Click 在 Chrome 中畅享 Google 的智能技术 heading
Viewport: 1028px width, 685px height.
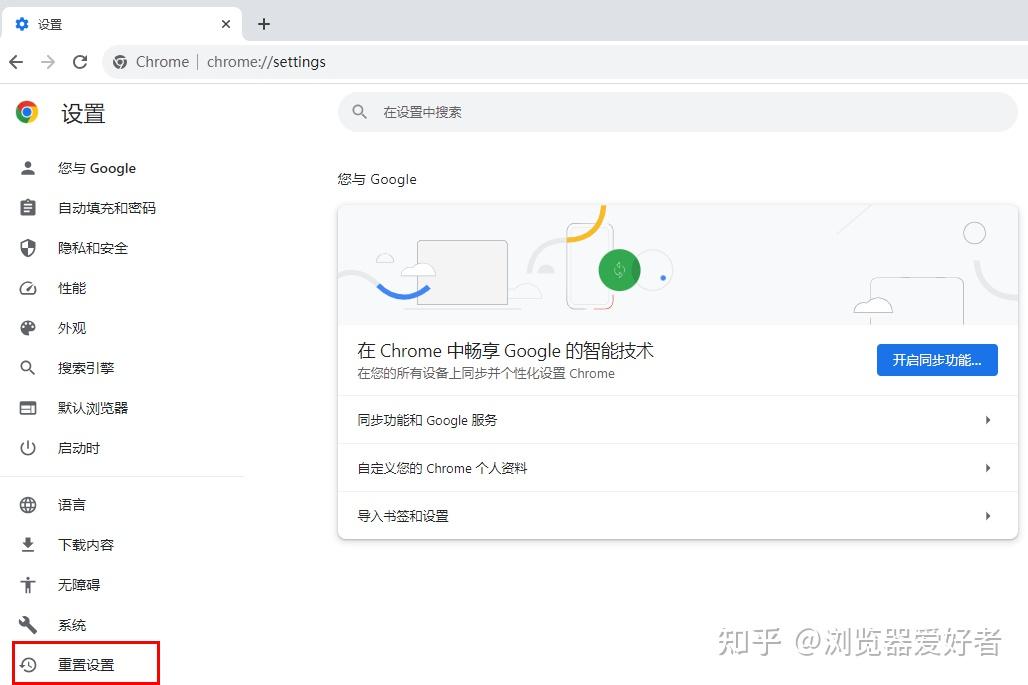tap(505, 351)
